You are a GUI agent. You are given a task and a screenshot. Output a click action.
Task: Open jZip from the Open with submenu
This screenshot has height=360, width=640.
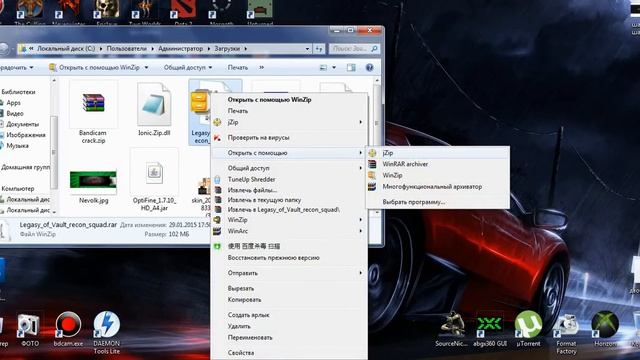438,153
